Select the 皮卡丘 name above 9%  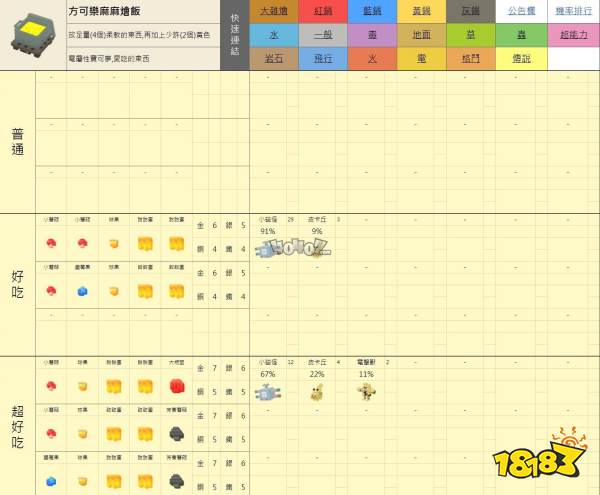[x=317, y=219]
